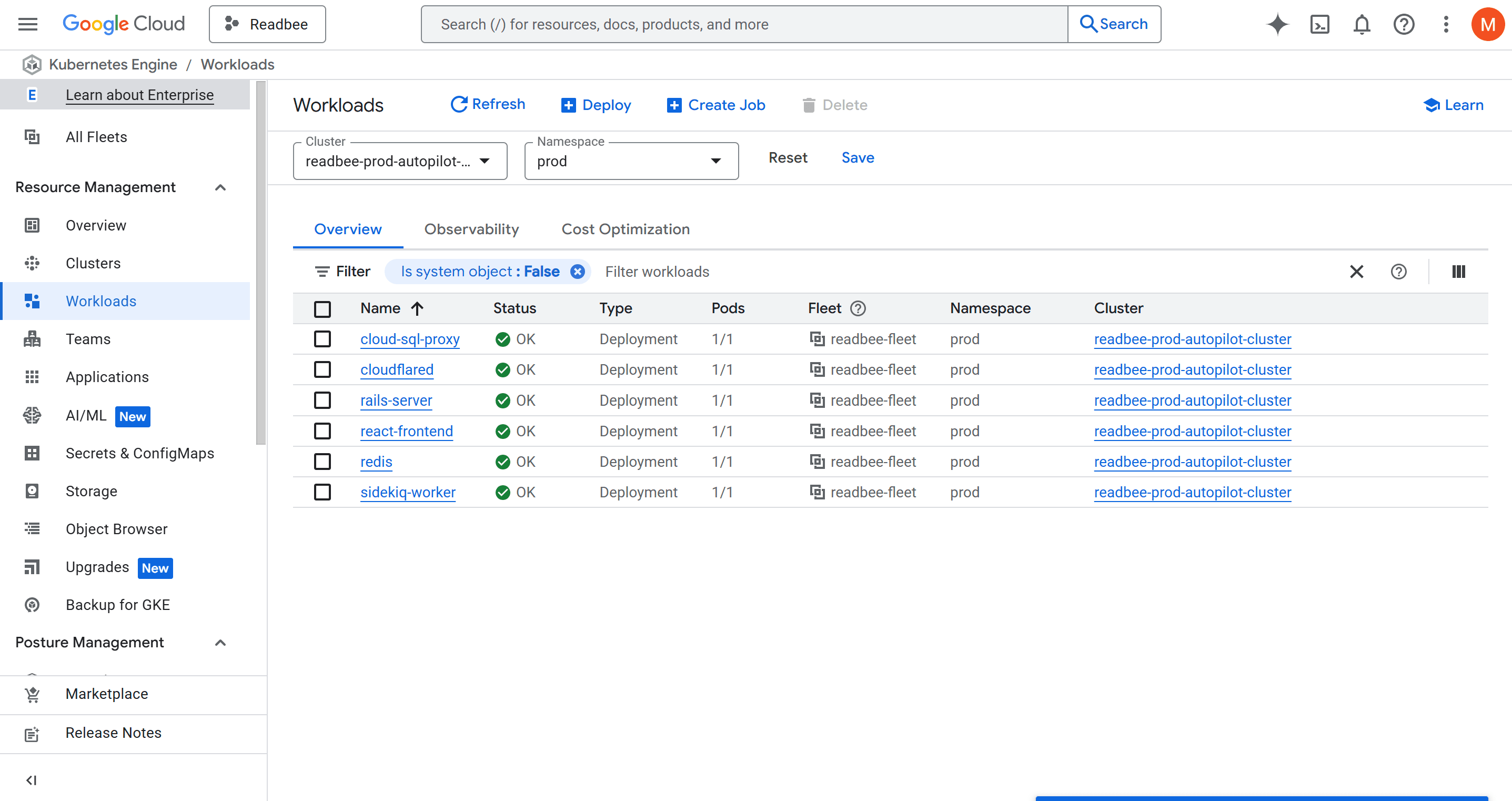Open the Google Cloud navigation menu

click(27, 24)
